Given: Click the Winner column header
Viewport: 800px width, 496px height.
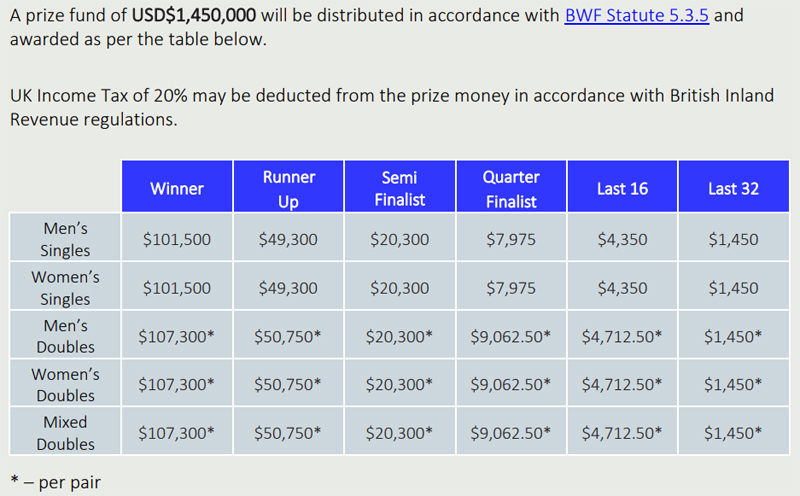Looking at the screenshot, I should pos(176,188).
